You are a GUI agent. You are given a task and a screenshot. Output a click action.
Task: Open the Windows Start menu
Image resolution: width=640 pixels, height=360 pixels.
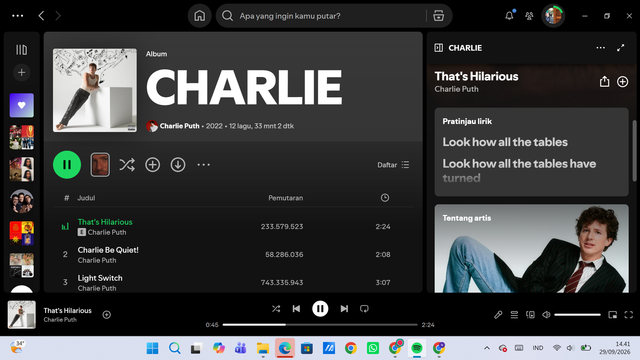pyautogui.click(x=152, y=348)
